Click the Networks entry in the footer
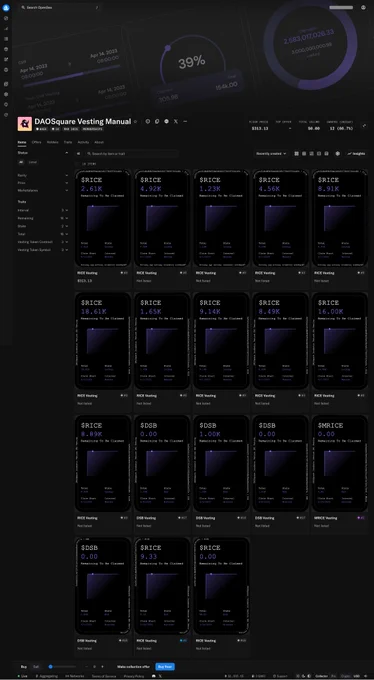 click(x=75, y=676)
